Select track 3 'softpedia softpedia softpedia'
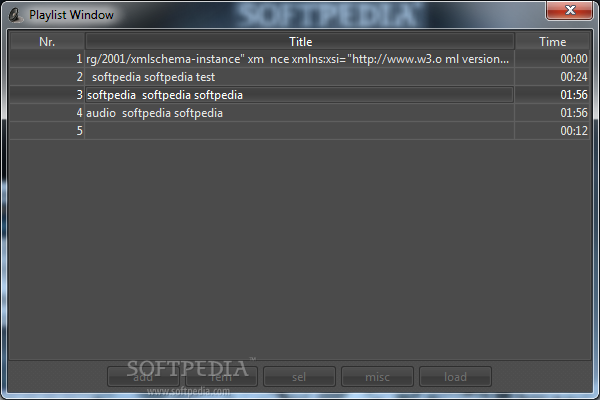600x400 pixels. pyautogui.click(x=300, y=95)
